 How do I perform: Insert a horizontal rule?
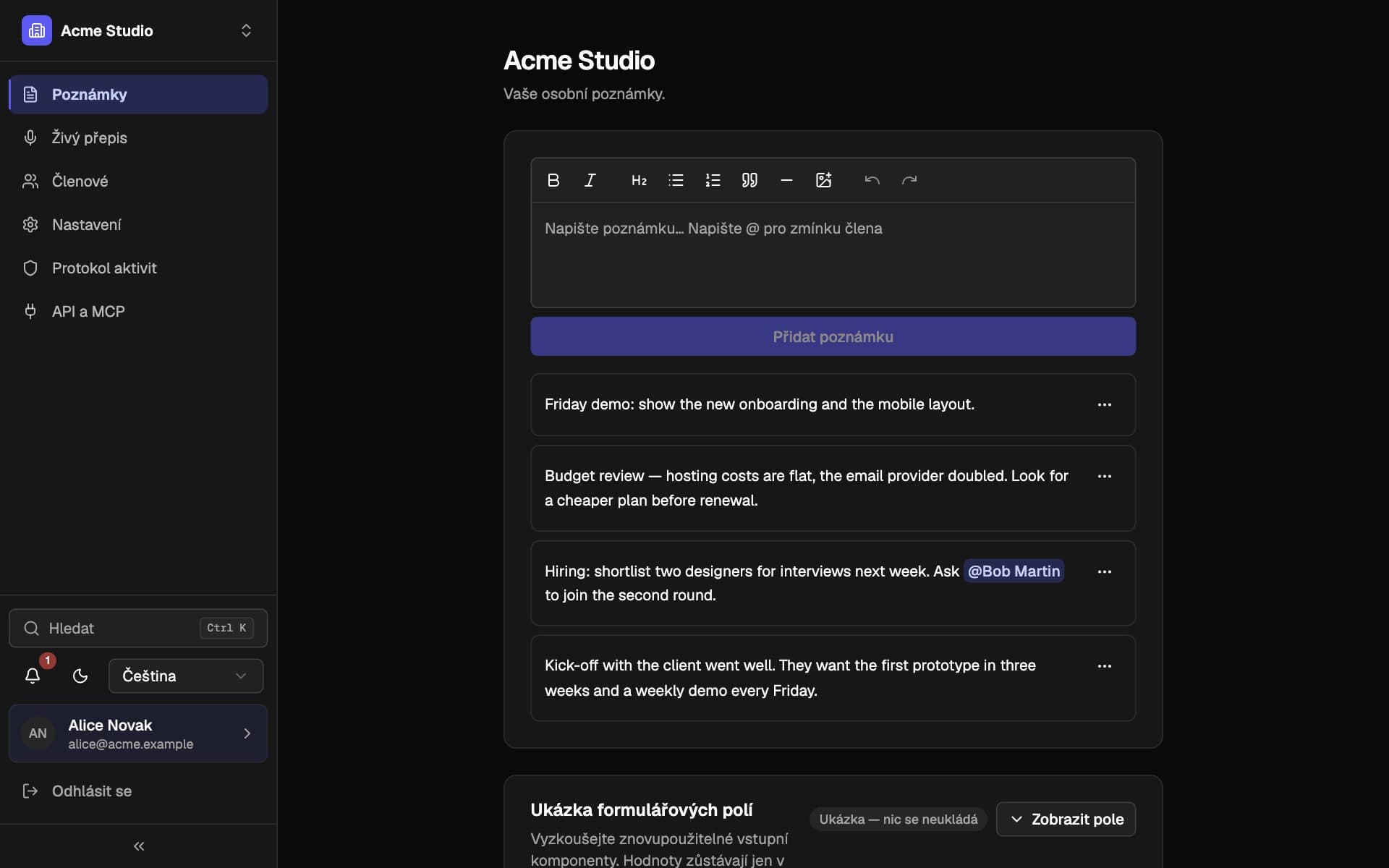pyautogui.click(x=786, y=180)
